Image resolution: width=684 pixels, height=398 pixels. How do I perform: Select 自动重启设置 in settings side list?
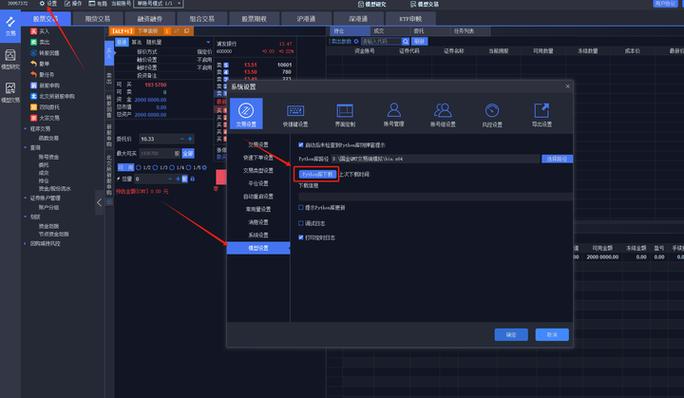258,196
